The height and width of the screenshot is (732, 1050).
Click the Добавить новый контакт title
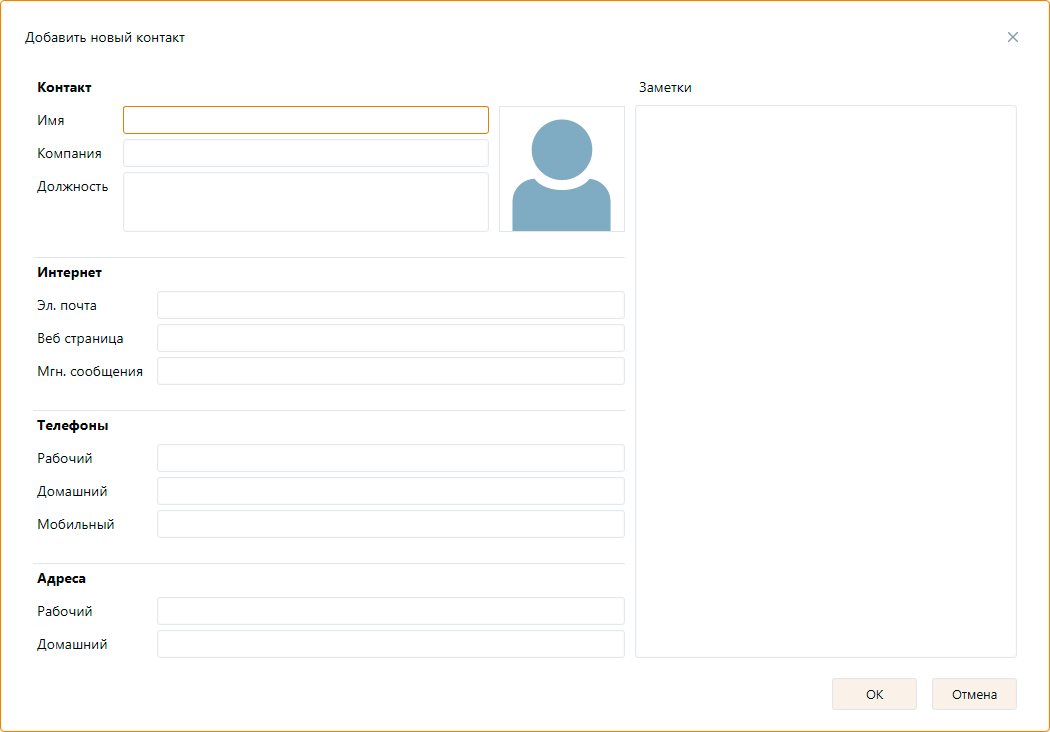point(105,38)
